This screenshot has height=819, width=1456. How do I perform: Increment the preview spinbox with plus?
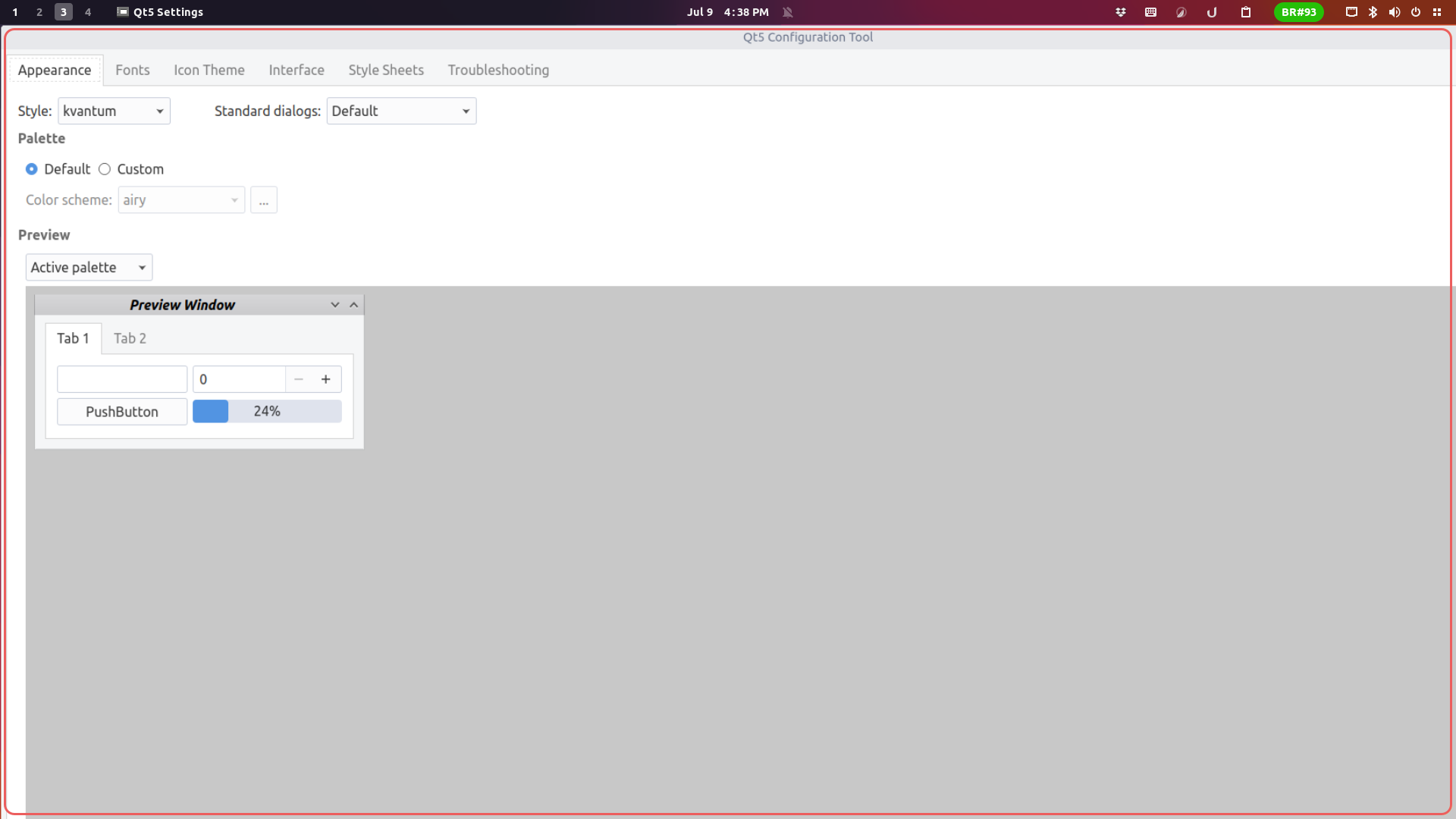coord(325,379)
